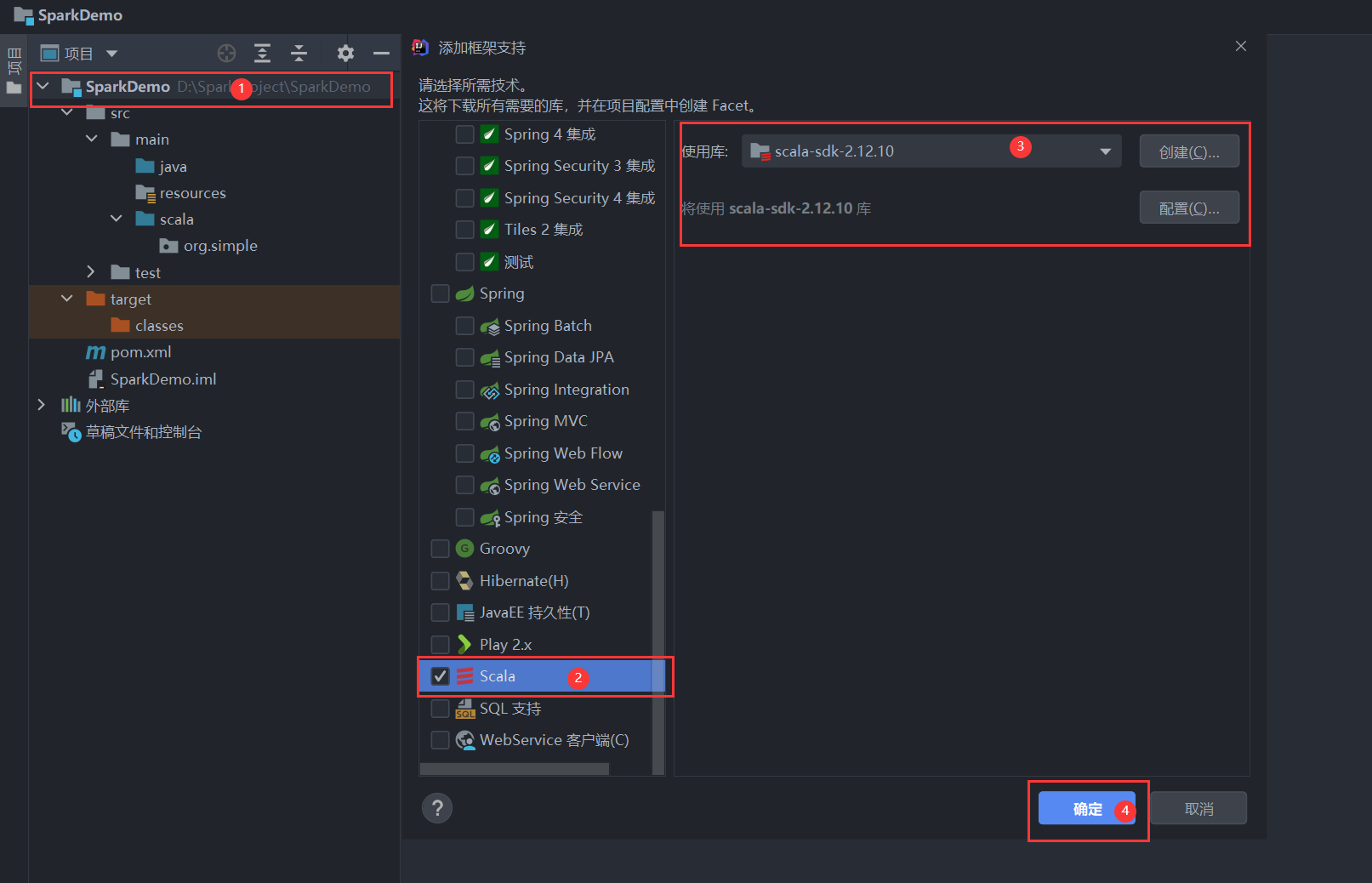This screenshot has width=1372, height=883.
Task: Open the scala-sdk-2.12.10 library dropdown
Action: point(931,151)
